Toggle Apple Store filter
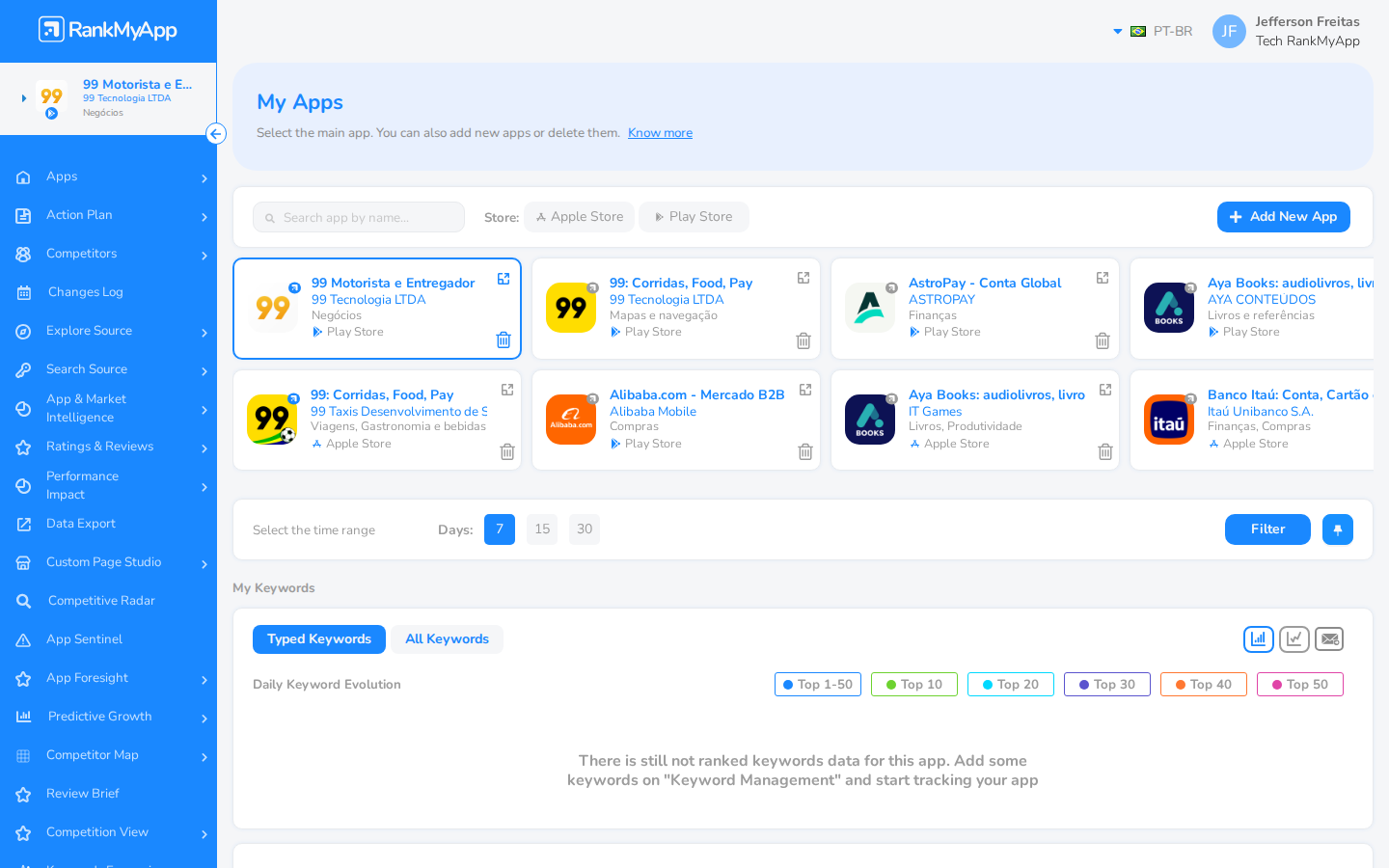Screen dimensions: 1389x868 click(x=580, y=217)
